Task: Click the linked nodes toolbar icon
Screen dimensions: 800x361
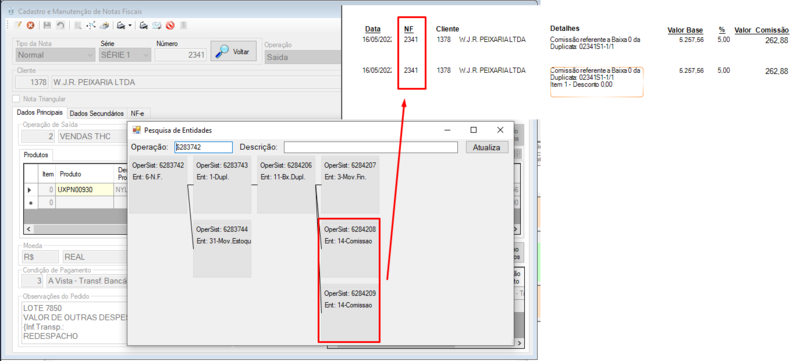Action: pyautogui.click(x=91, y=25)
